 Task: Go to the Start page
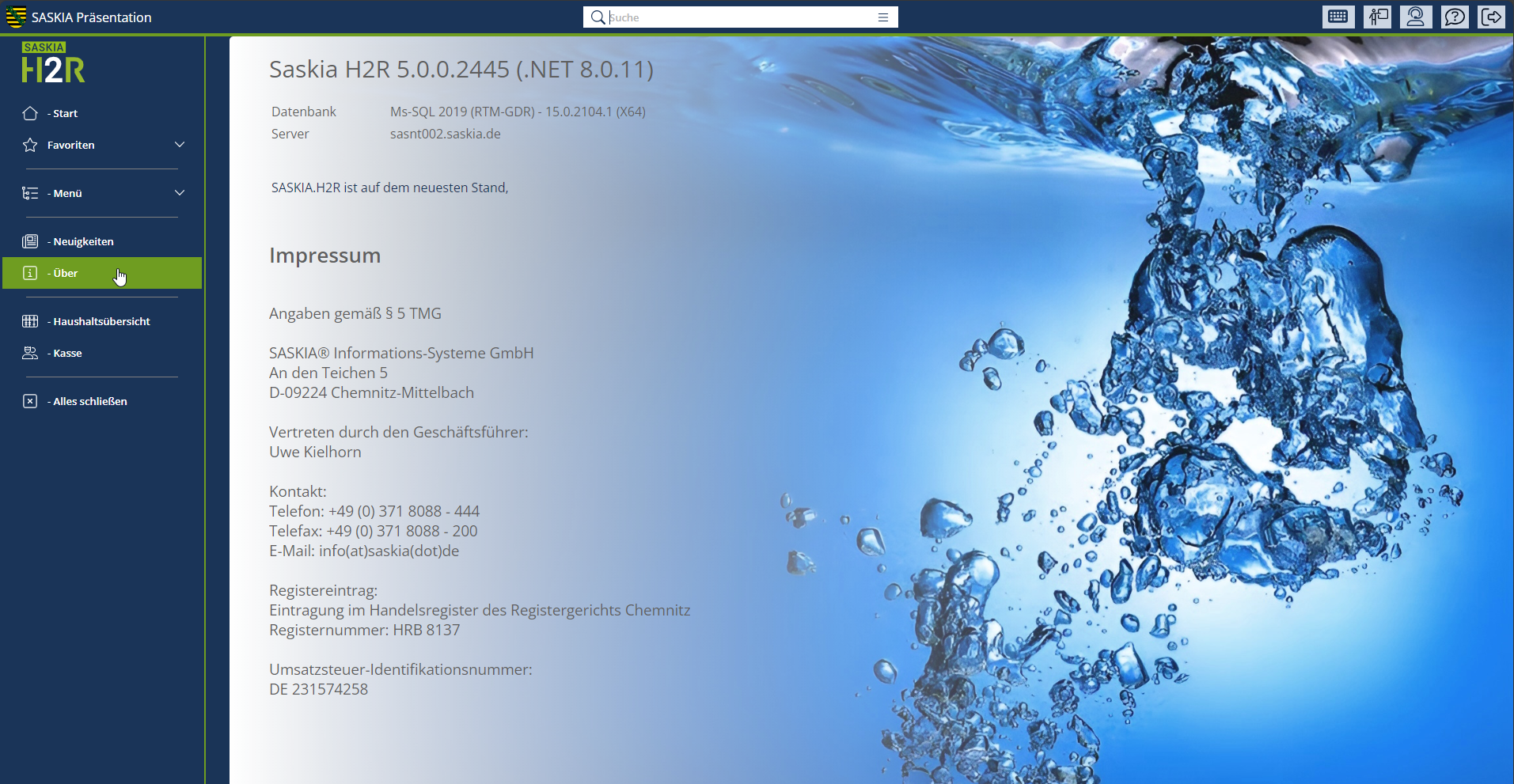[65, 113]
